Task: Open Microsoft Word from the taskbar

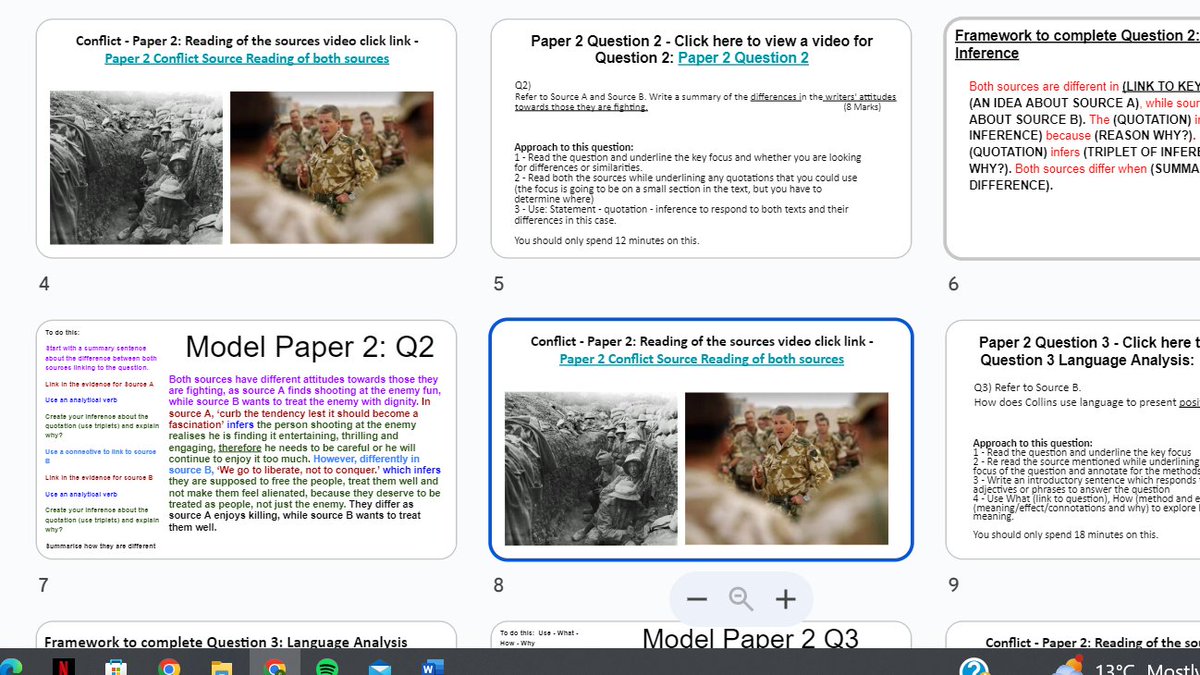Action: click(x=433, y=667)
